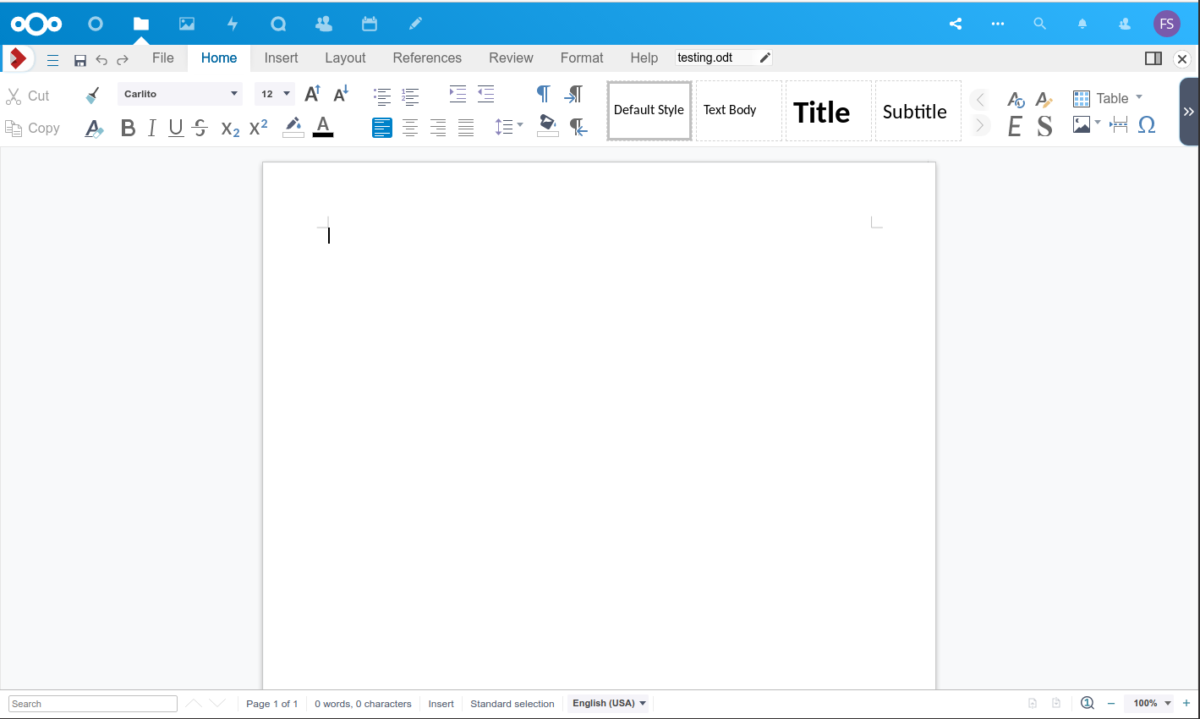Click the Copy button
1200x719 pixels.
pos(33,128)
